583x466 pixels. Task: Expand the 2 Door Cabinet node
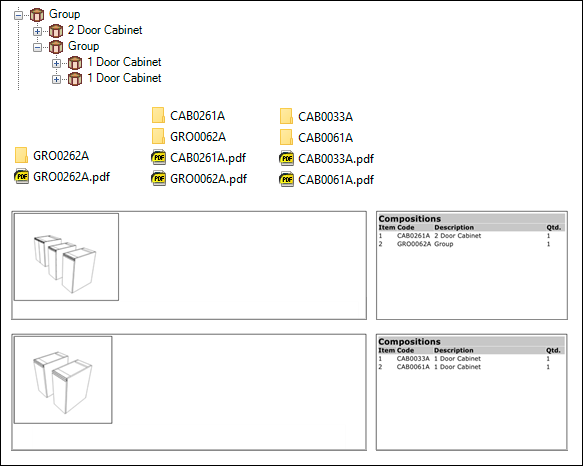pos(37,31)
